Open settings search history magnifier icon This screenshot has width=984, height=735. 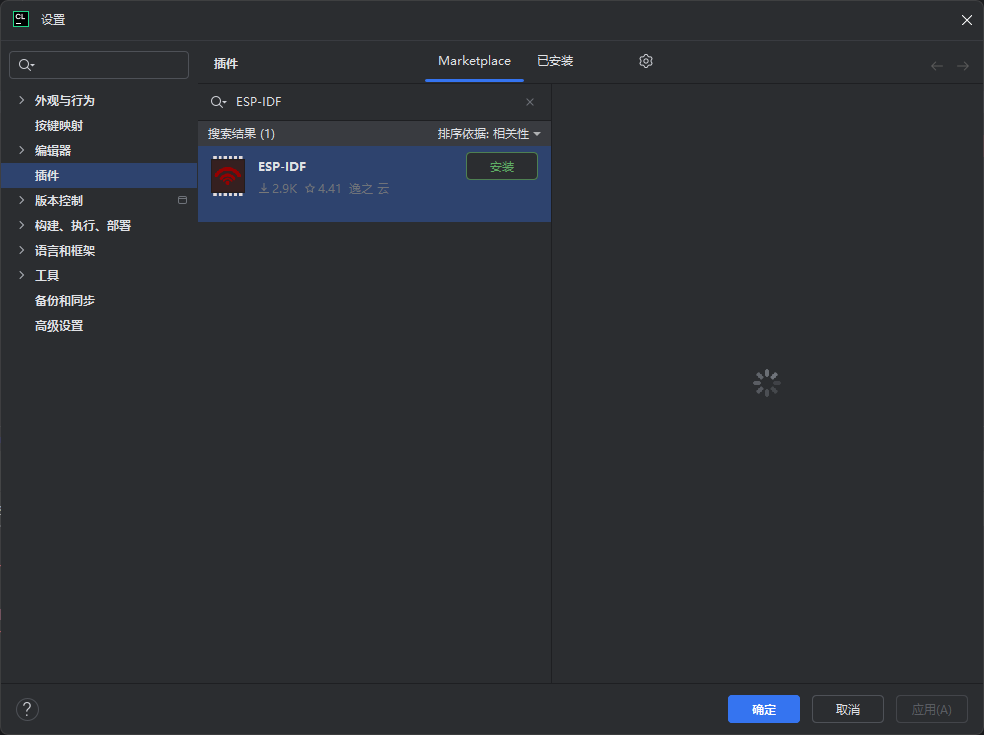point(26,65)
